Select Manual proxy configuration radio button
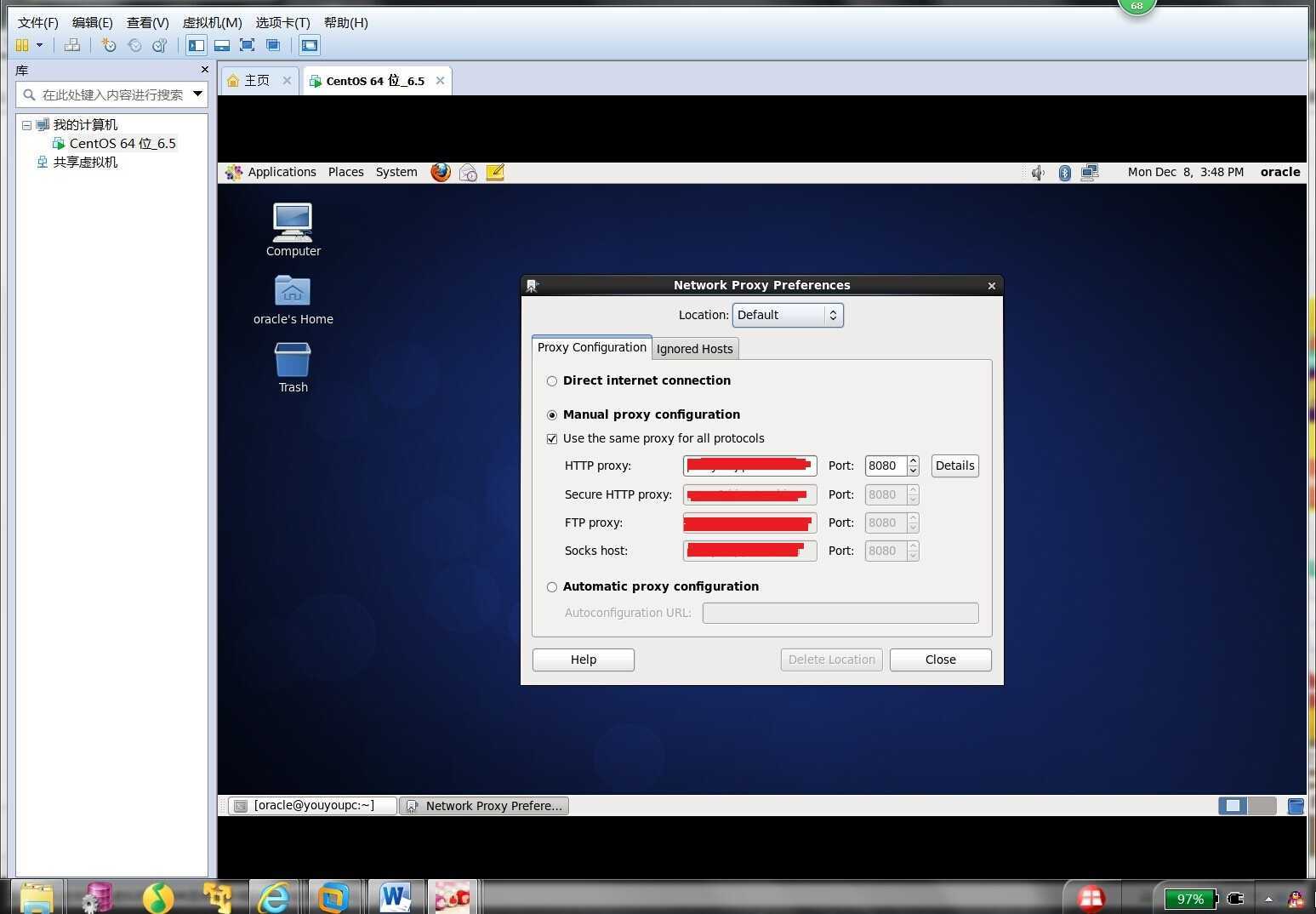The height and width of the screenshot is (914, 1316). 552,415
